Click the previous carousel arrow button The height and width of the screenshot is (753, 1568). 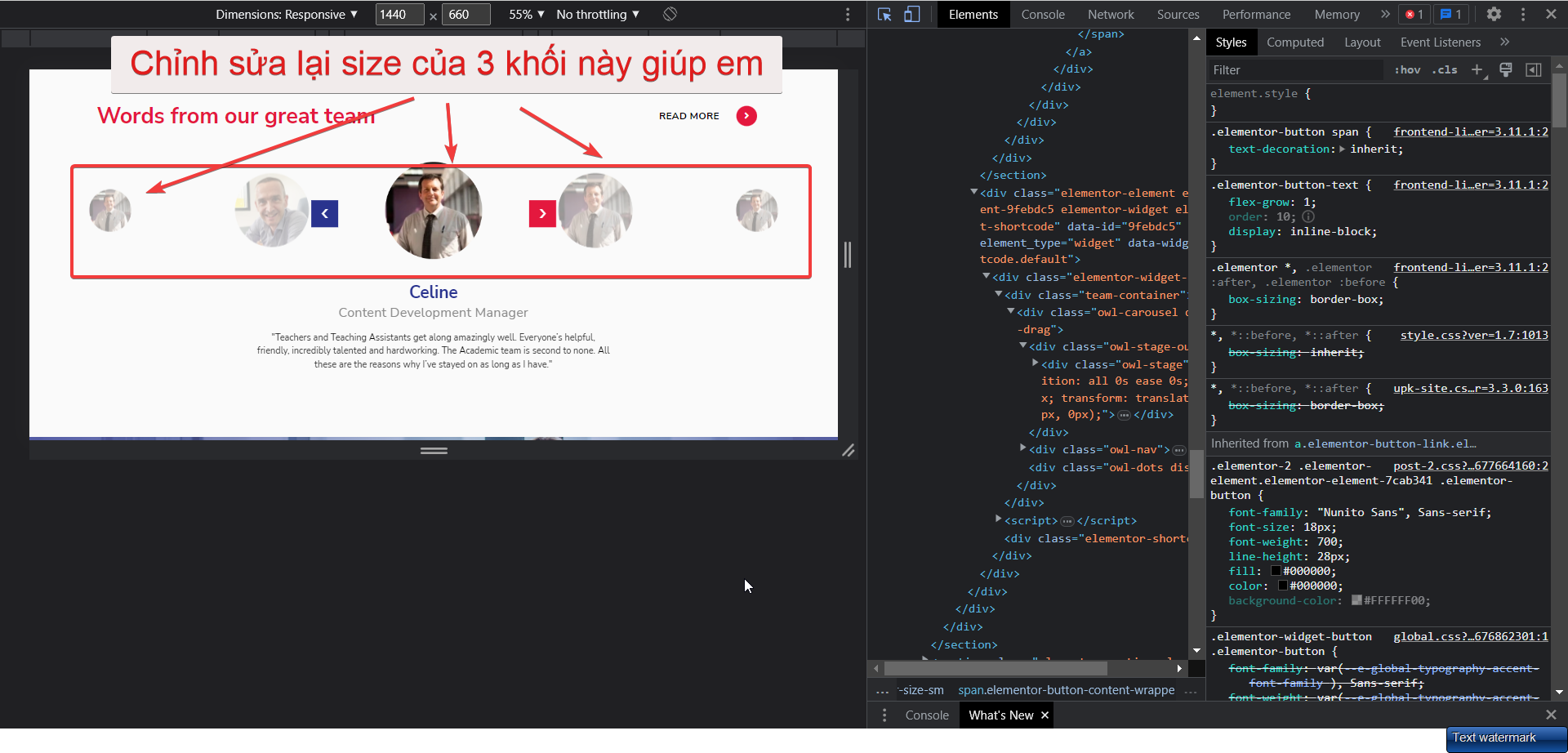[x=324, y=213]
